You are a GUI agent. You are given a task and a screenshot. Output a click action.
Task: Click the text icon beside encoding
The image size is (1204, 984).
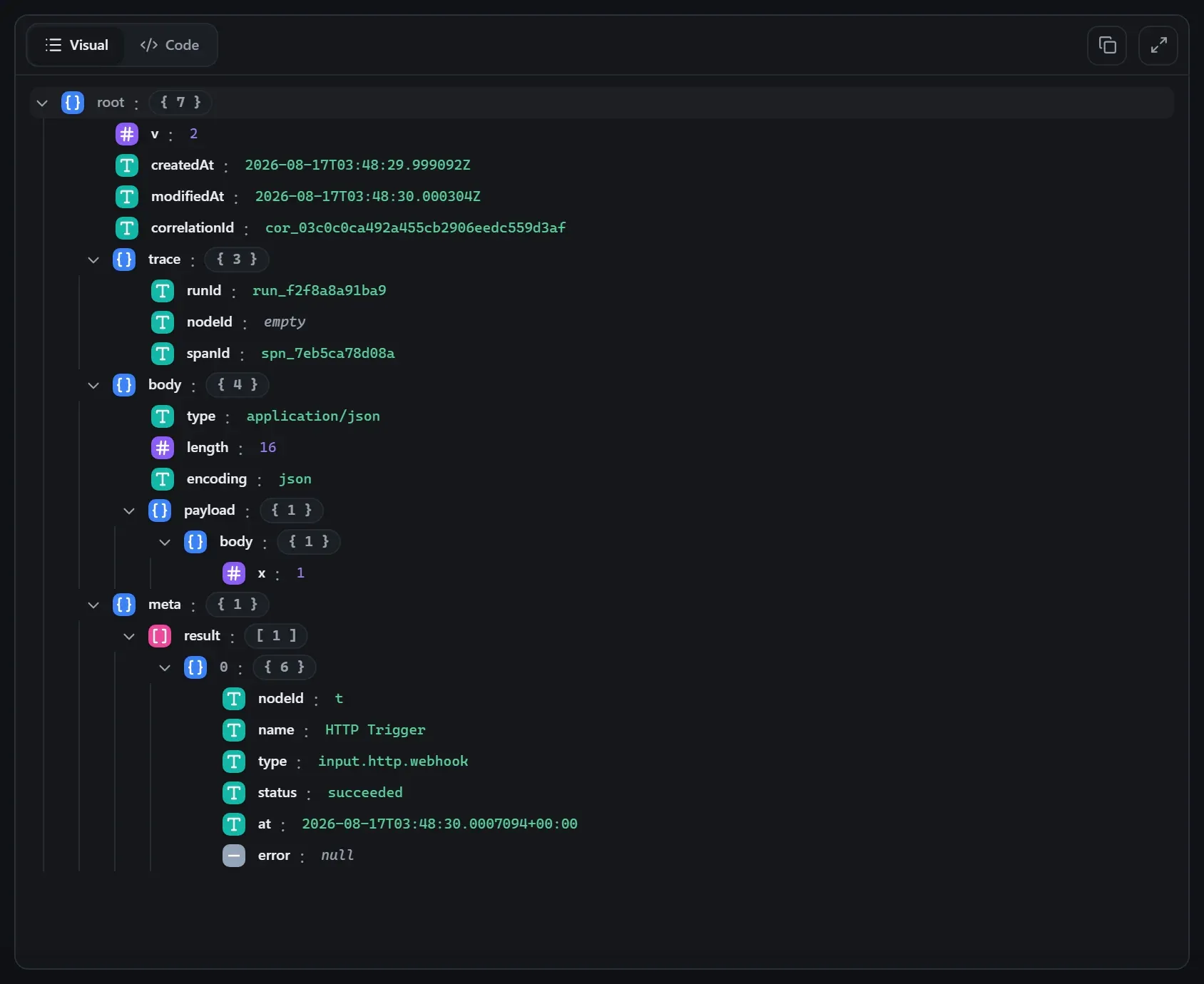click(163, 479)
